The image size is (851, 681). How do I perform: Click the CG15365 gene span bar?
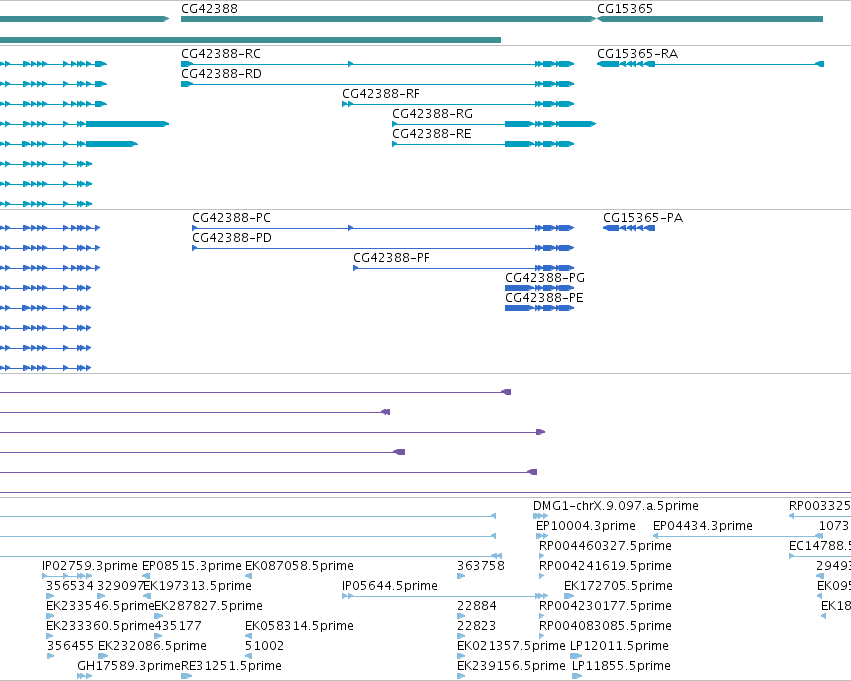(710, 19)
